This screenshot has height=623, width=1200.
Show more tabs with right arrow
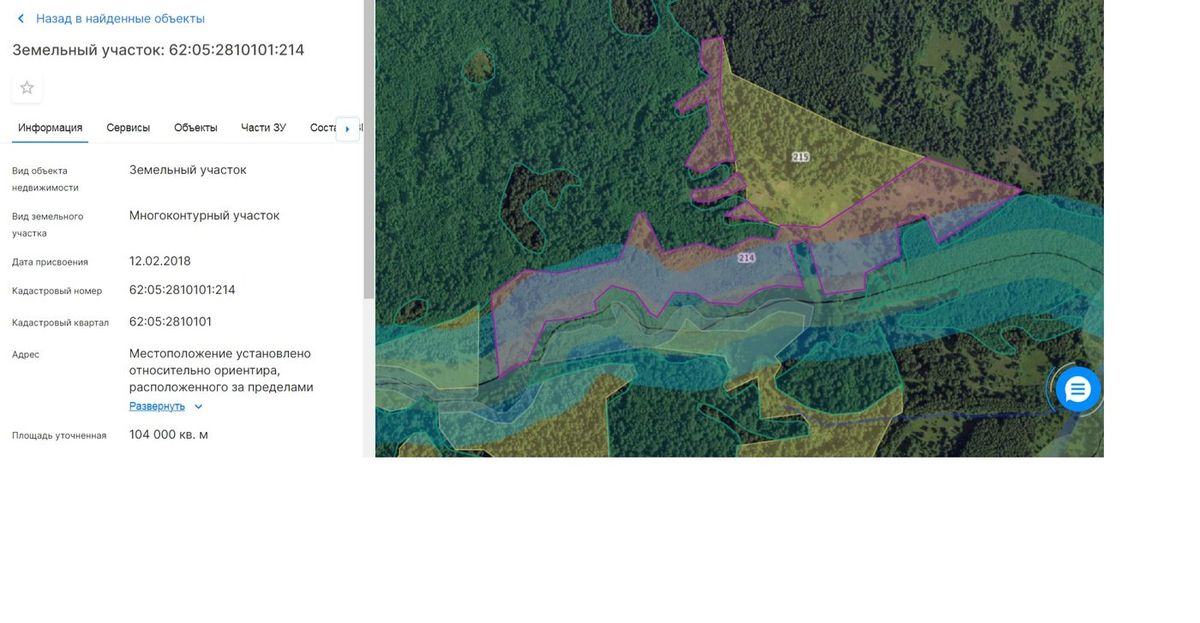(347, 129)
